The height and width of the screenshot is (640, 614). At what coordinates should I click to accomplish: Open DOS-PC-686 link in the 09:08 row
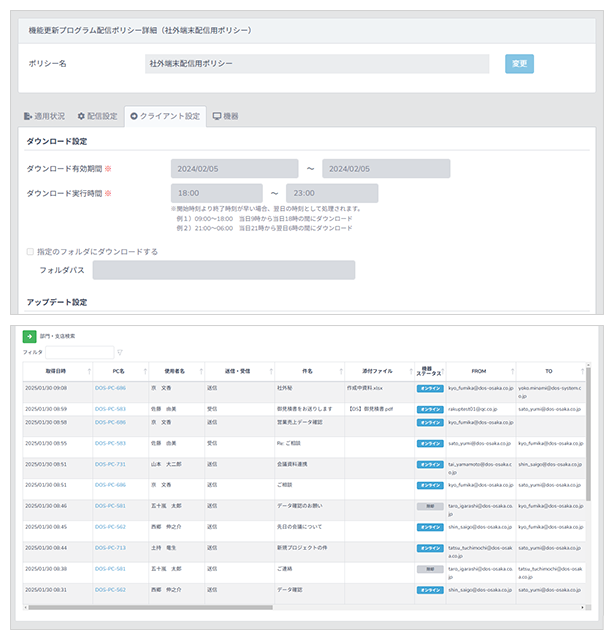tap(110, 388)
